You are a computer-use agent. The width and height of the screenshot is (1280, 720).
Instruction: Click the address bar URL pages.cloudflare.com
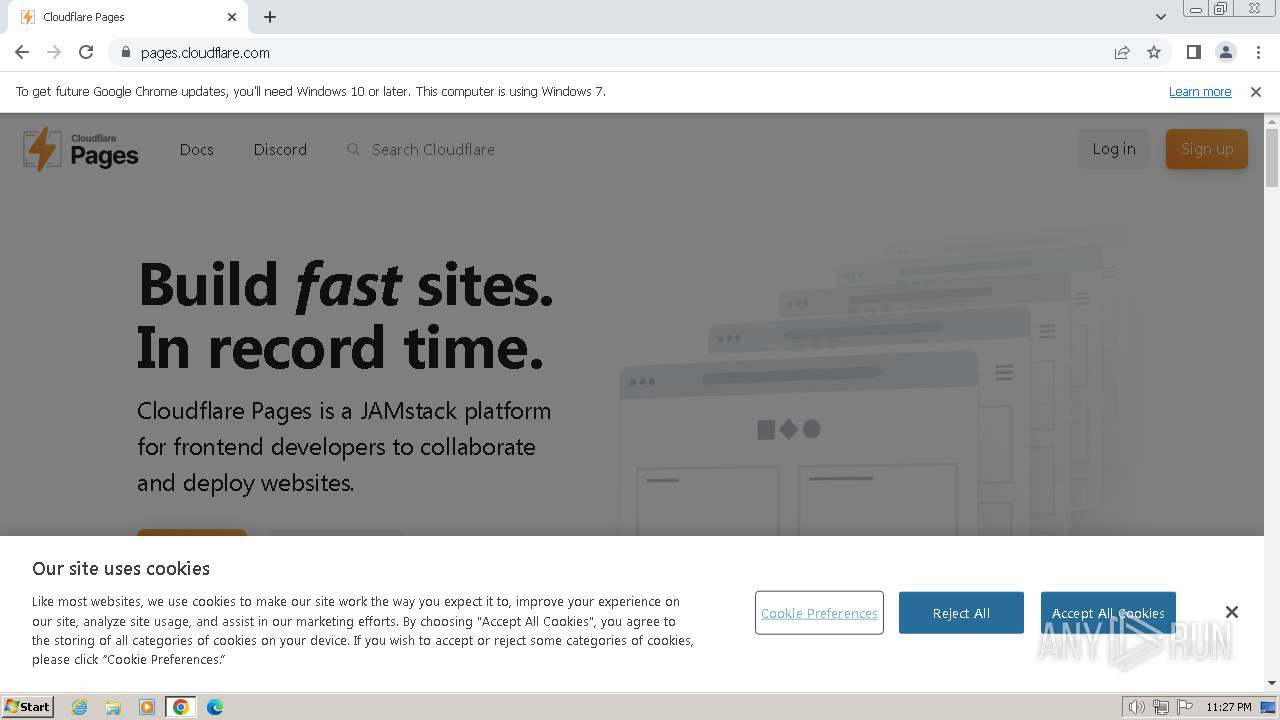coord(205,53)
